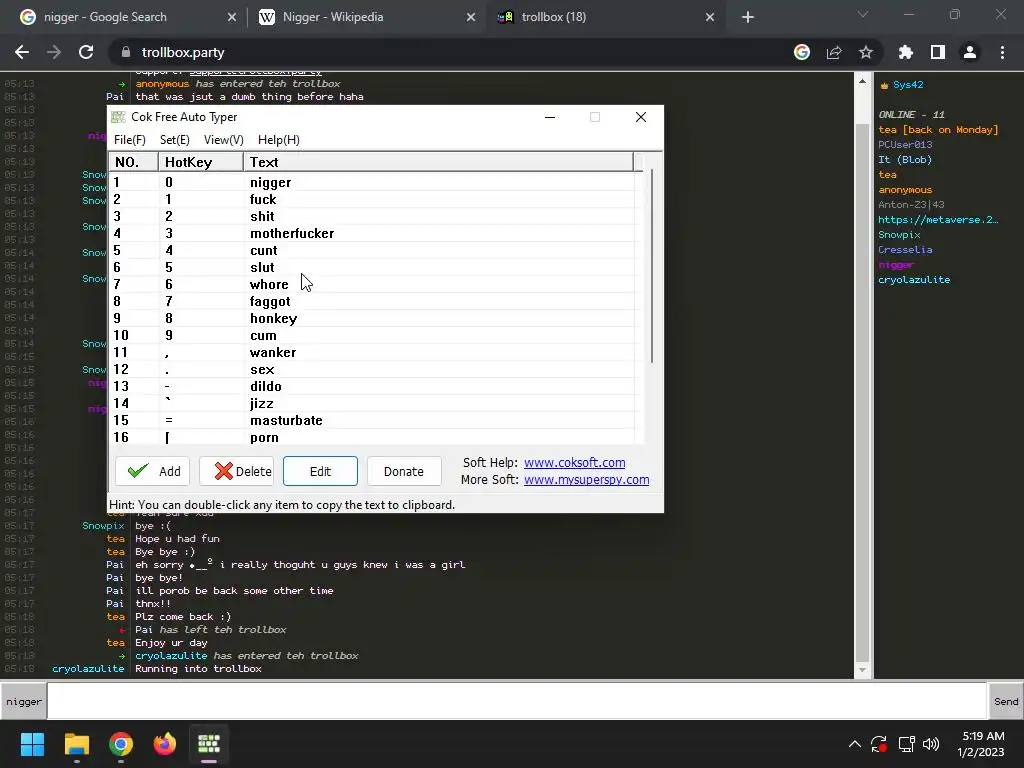Image resolution: width=1024 pixels, height=768 pixels.
Task: Click user 'Snowpix' in the online list
Action: (x=899, y=234)
